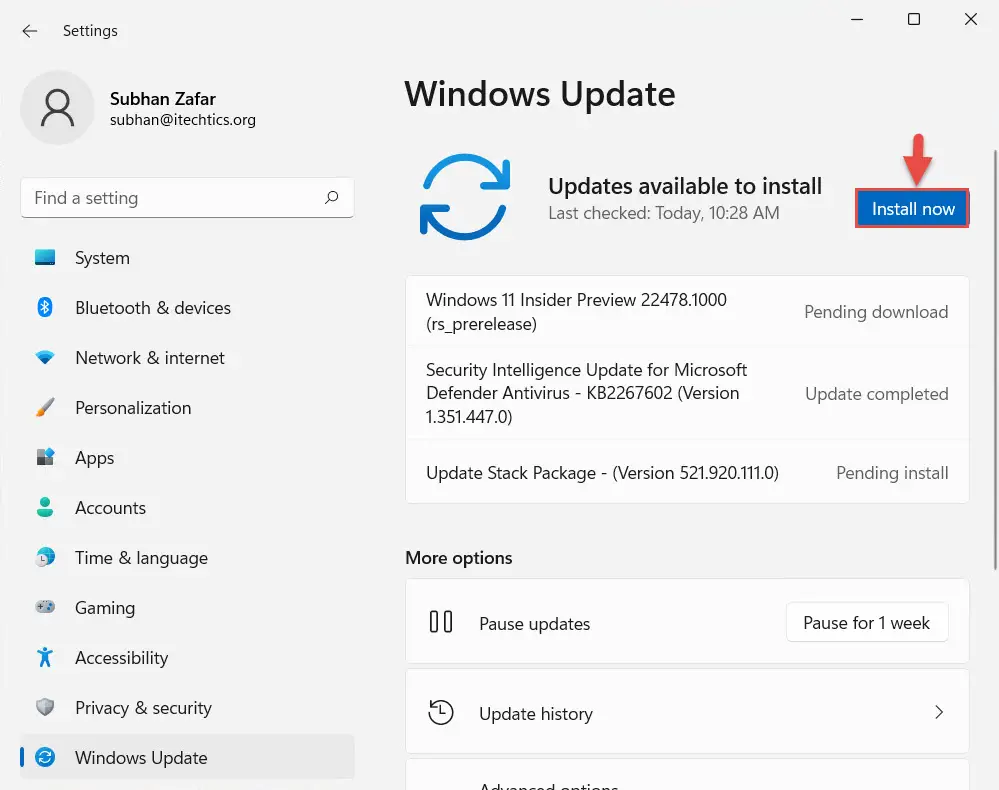Click the Personalization paintbrush icon

point(45,407)
